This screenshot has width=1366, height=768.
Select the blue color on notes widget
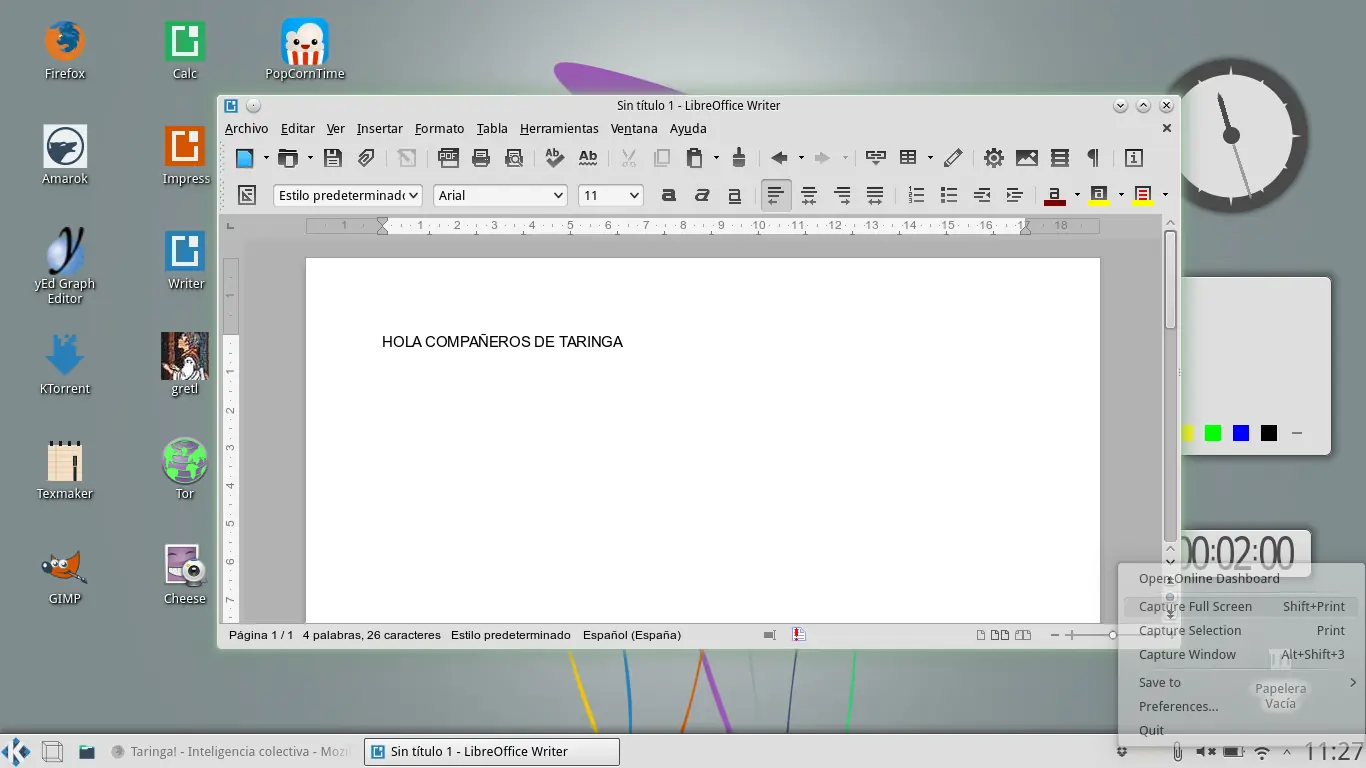tap(1241, 433)
